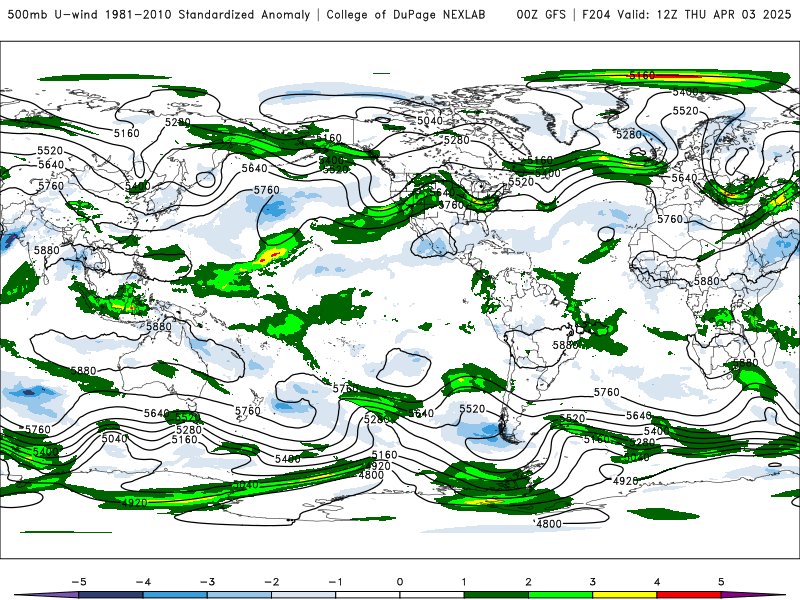Screen dimensions: 800x600
Task: Select the blue -4 to -3 colorbar swatch
Action: point(175,595)
